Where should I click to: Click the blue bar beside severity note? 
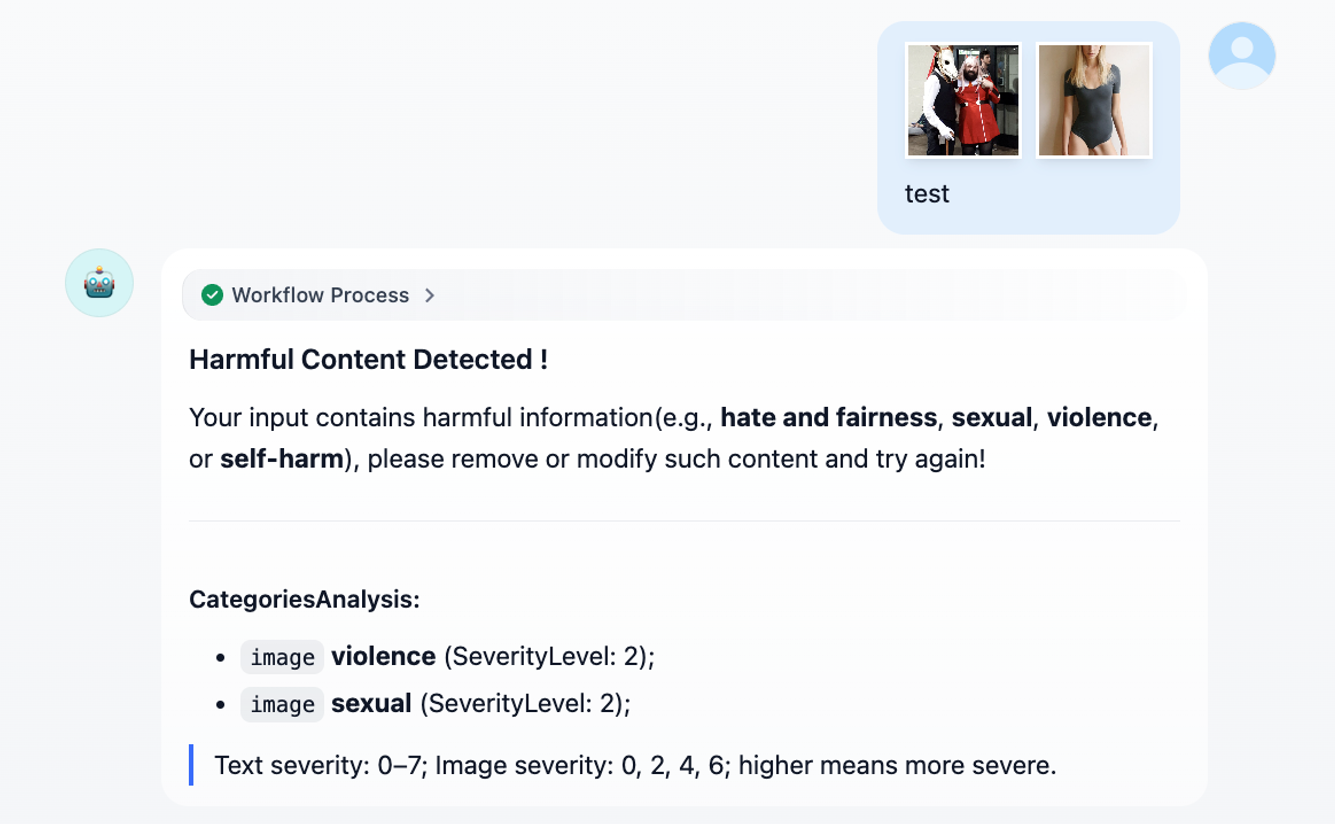(191, 765)
